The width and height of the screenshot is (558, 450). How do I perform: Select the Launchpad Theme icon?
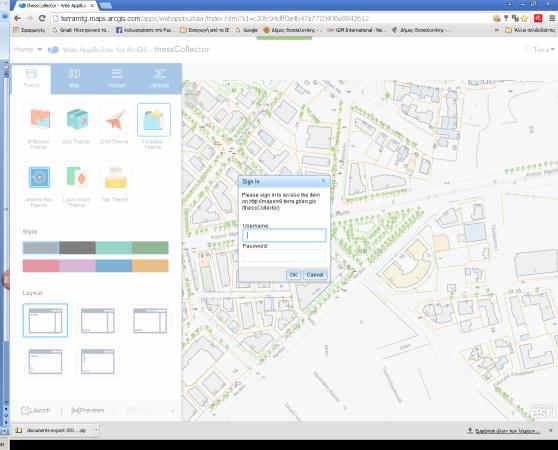pyautogui.click(x=77, y=177)
